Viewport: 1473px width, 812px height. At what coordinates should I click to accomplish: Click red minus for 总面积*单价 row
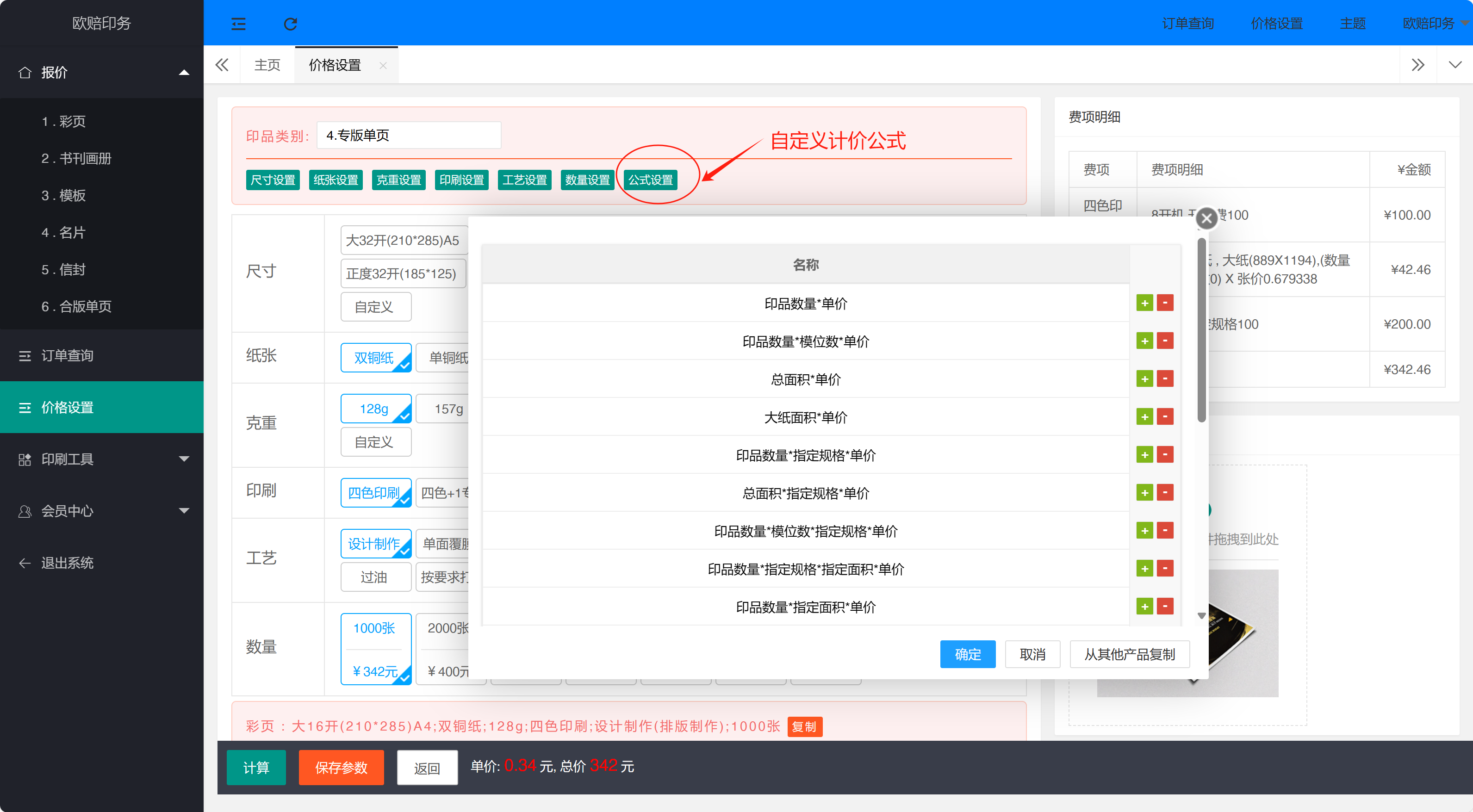point(1165,378)
